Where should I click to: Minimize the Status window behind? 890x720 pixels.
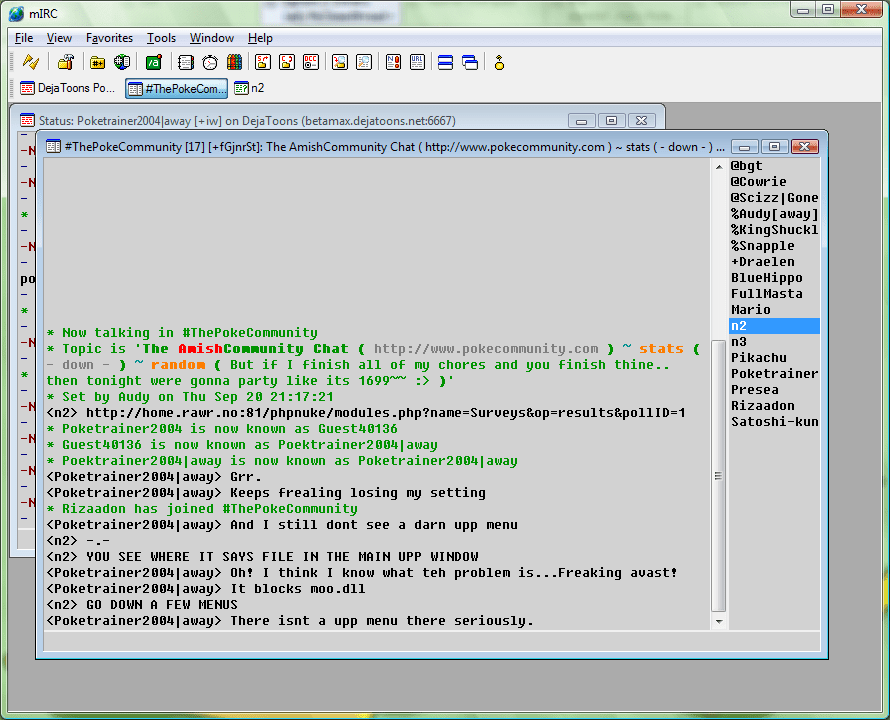(581, 120)
